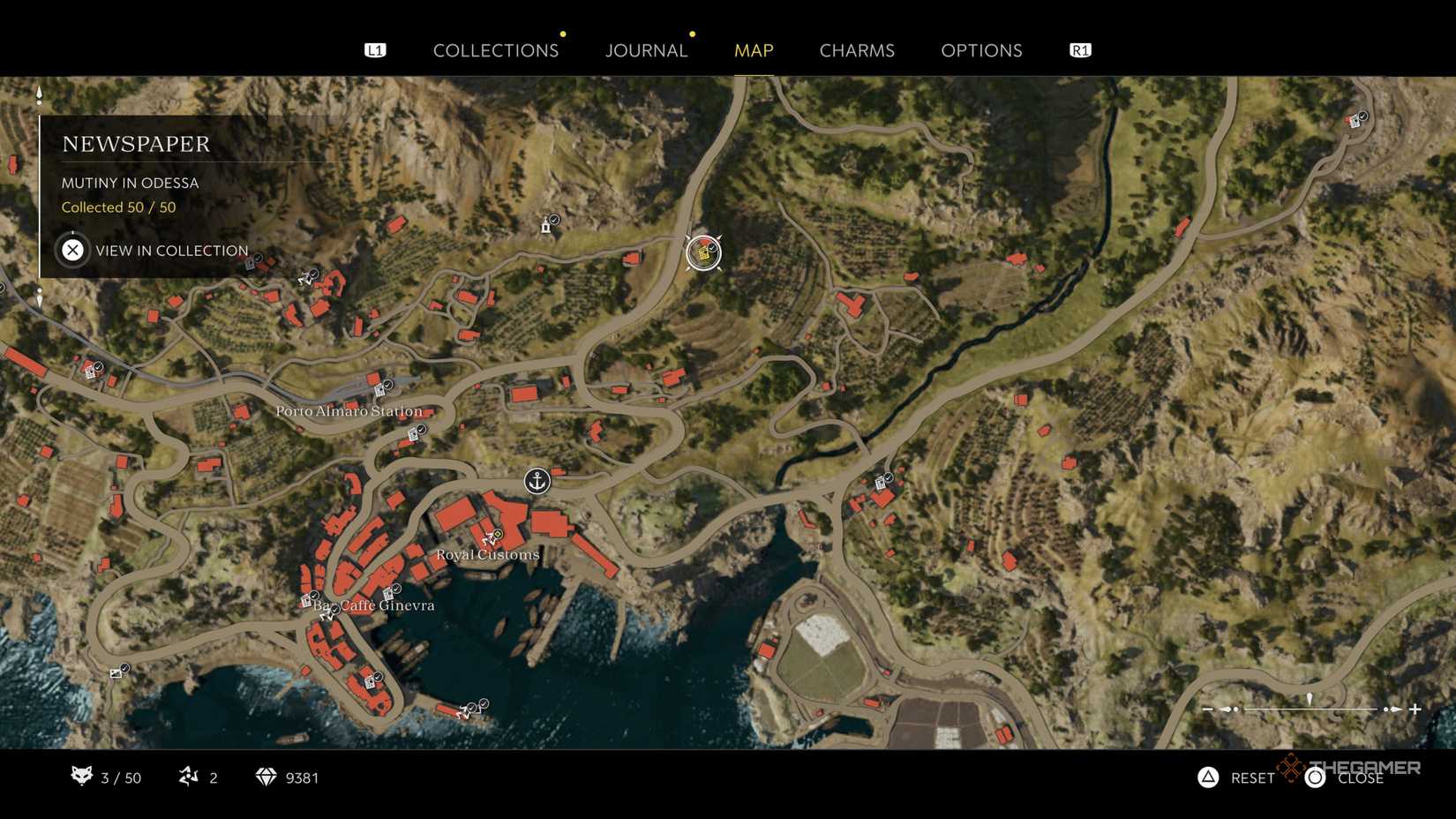Click the anchor port icon
The height and width of the screenshot is (819, 1456).
point(537,481)
